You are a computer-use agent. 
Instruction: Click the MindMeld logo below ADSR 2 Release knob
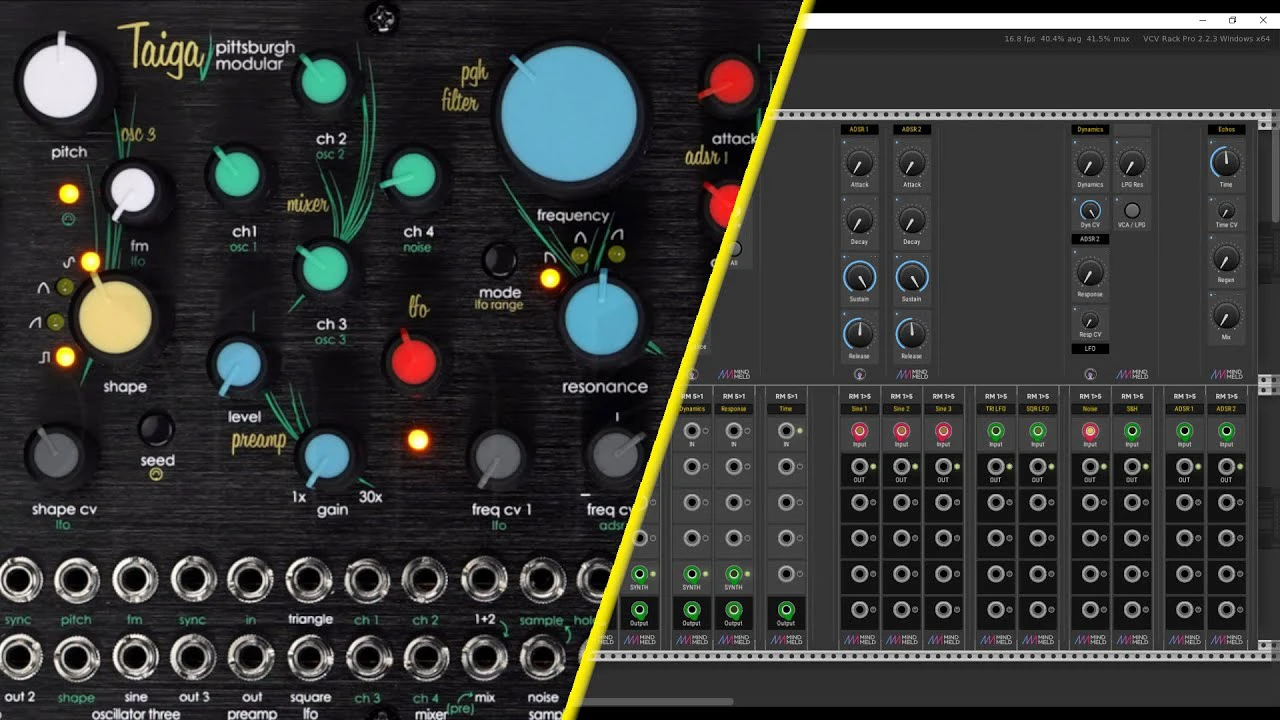click(911, 374)
